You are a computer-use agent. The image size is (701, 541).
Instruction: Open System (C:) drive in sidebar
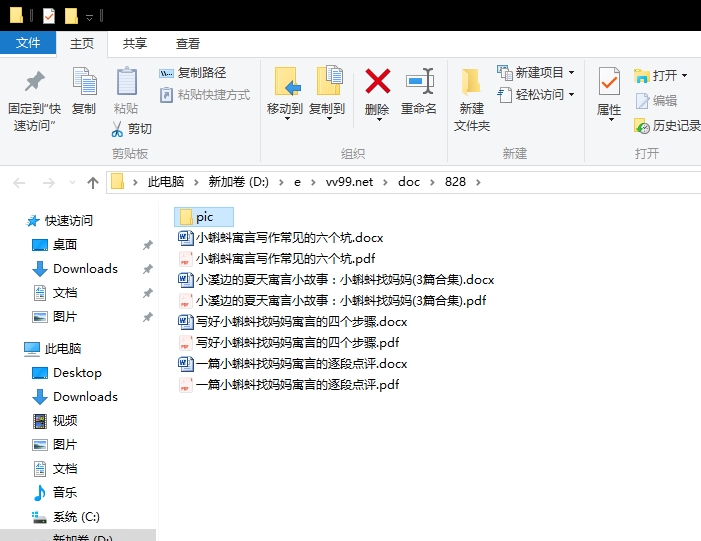coord(66,517)
